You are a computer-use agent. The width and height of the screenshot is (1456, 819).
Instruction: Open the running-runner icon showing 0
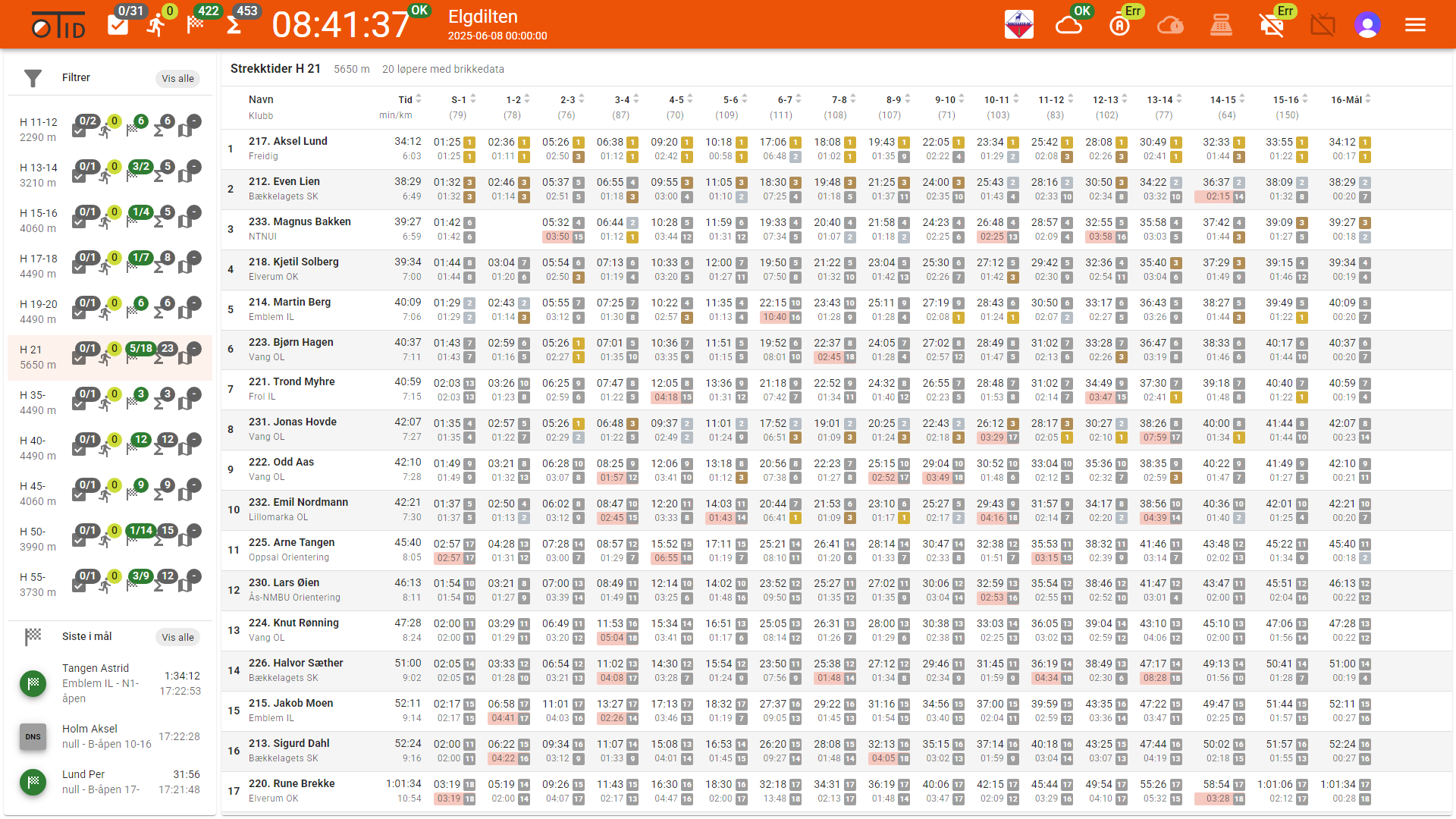coord(157,26)
